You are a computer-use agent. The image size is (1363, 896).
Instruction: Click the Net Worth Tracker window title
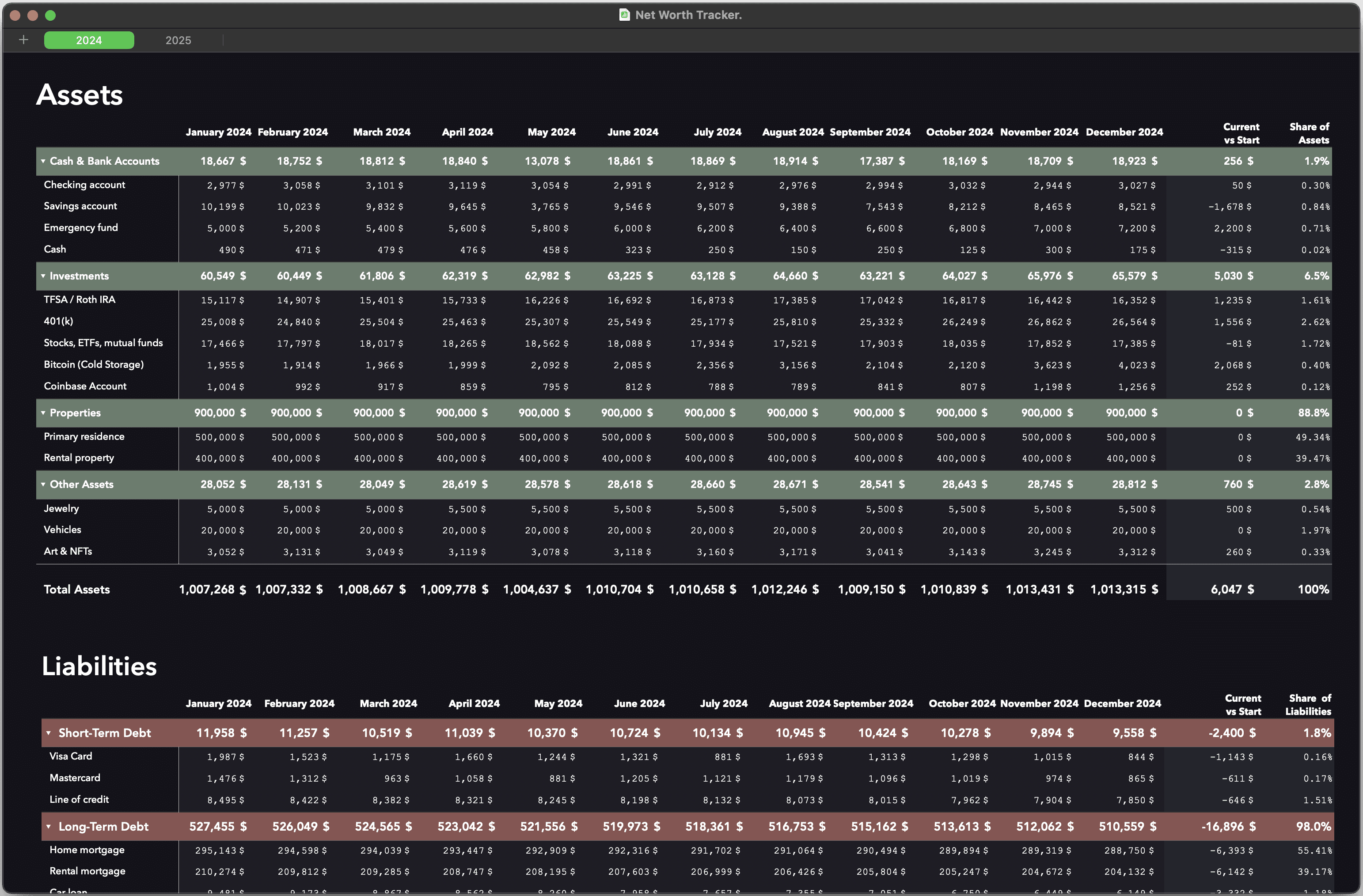coord(688,15)
